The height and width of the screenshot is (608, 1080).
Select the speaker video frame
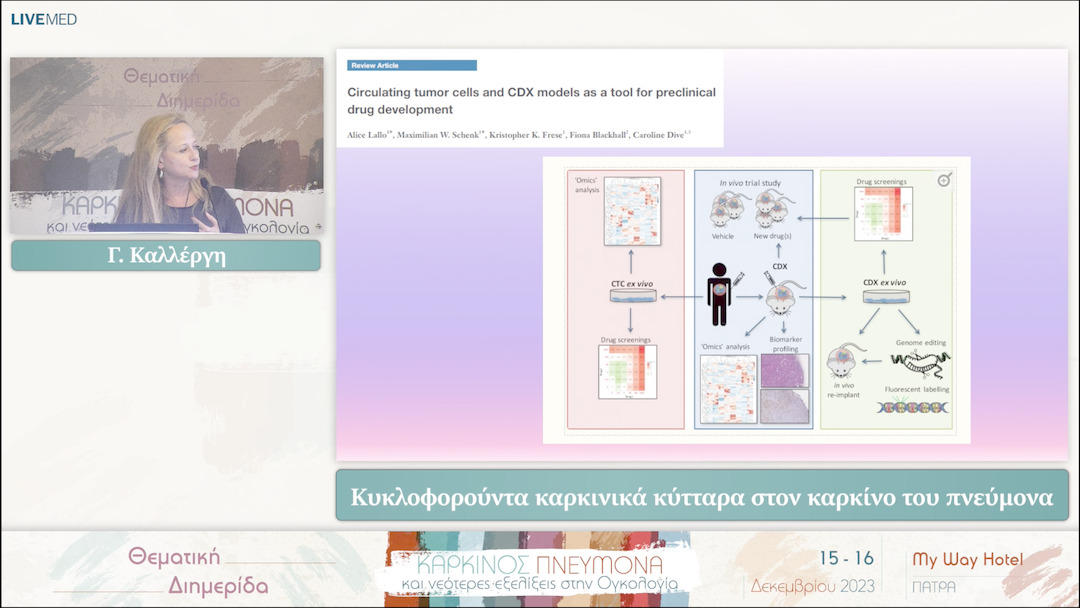166,145
